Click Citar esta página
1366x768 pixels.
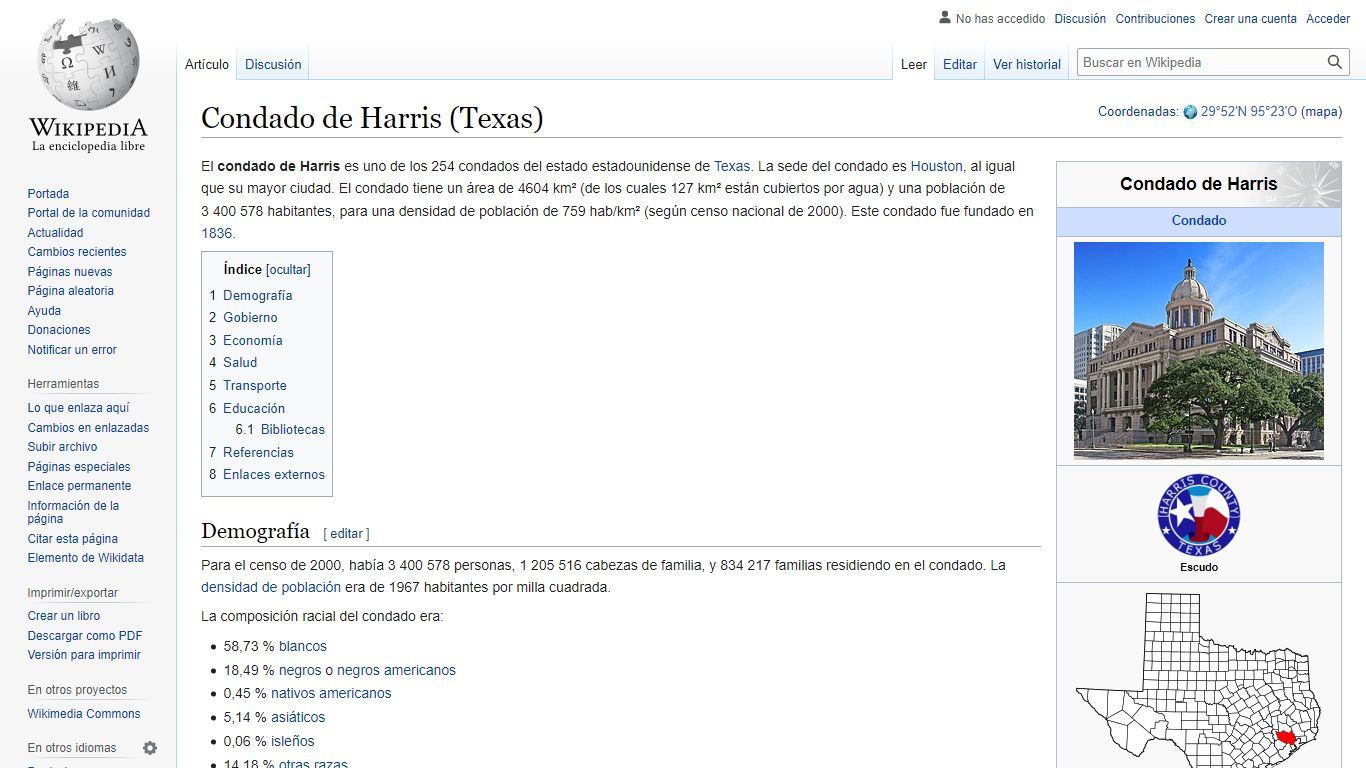click(72, 539)
